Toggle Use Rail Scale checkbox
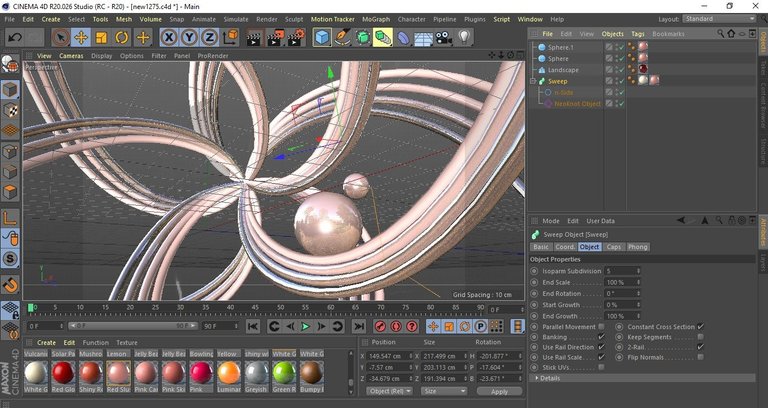 click(601, 357)
